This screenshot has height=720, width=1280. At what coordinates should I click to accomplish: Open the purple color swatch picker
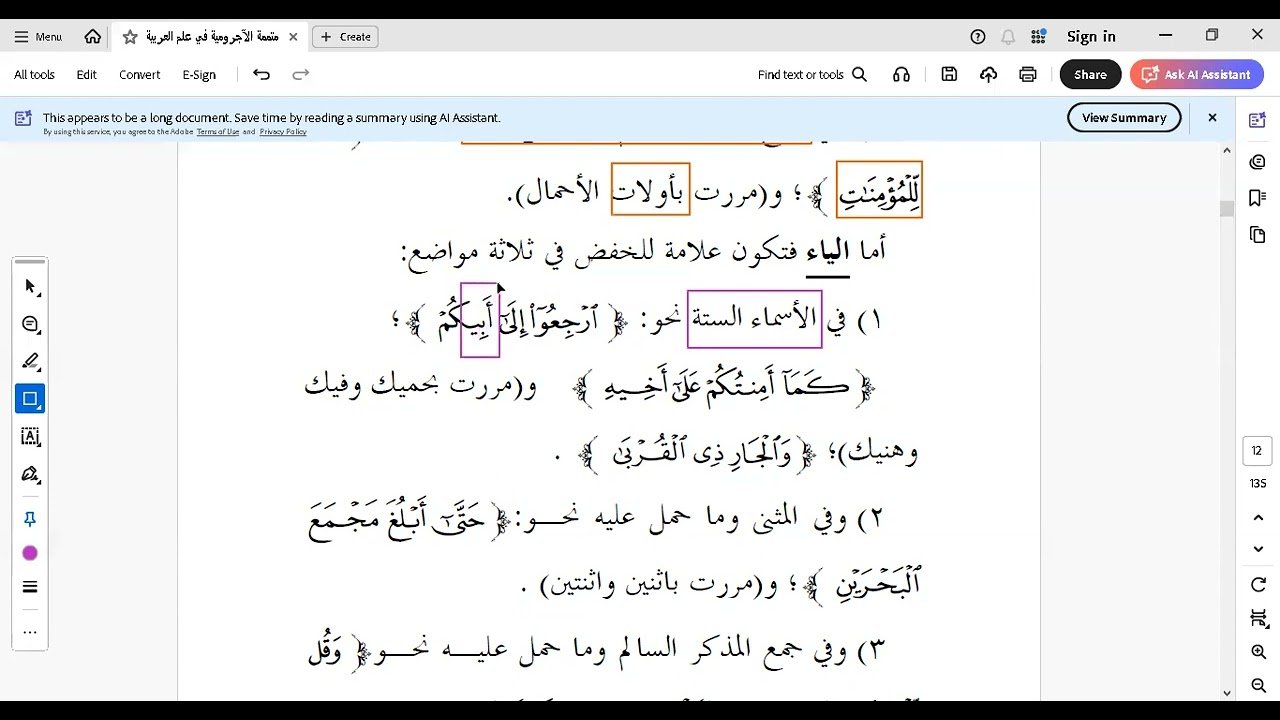[30, 553]
